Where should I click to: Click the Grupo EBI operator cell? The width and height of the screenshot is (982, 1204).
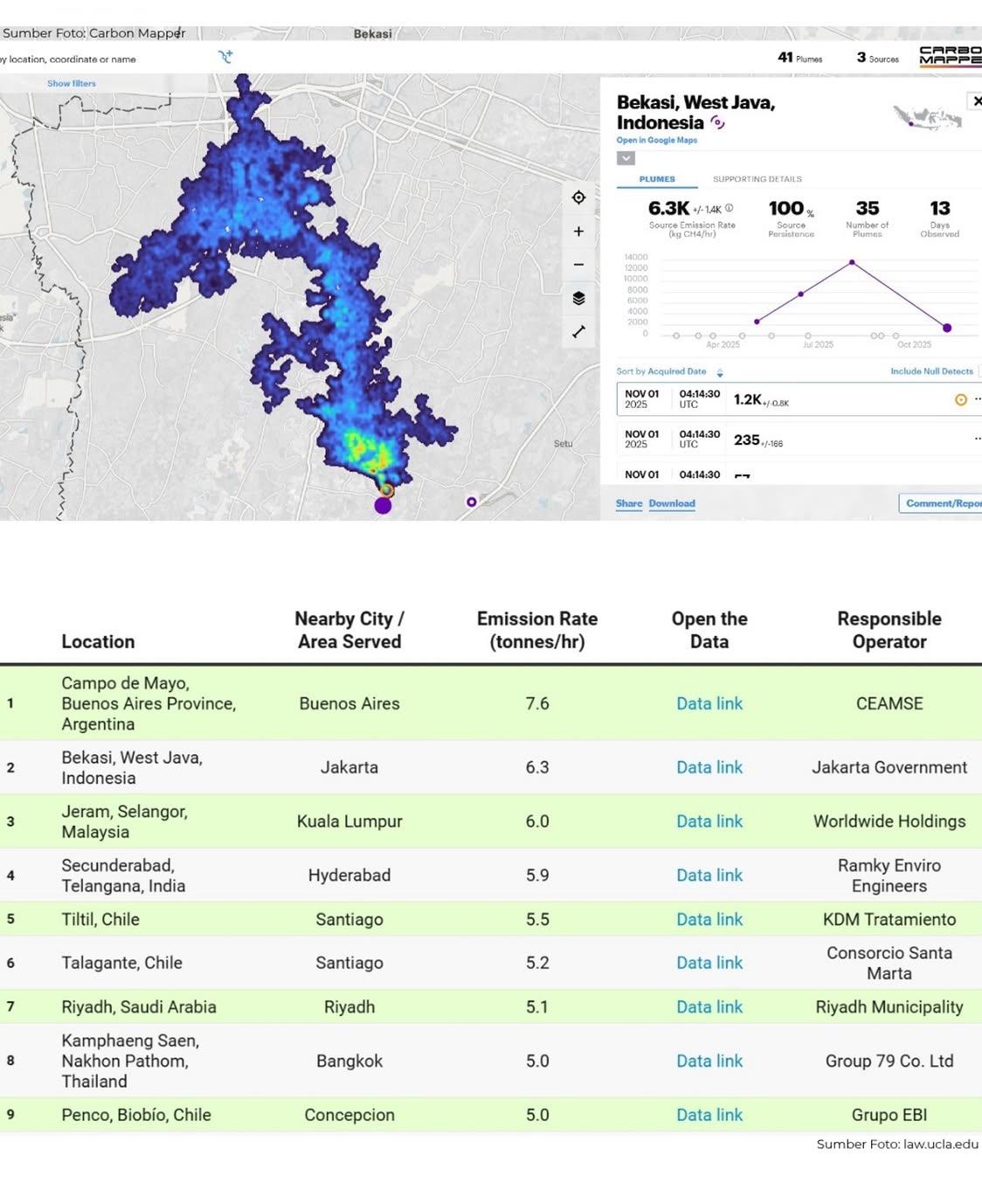pyautogui.click(x=889, y=1115)
